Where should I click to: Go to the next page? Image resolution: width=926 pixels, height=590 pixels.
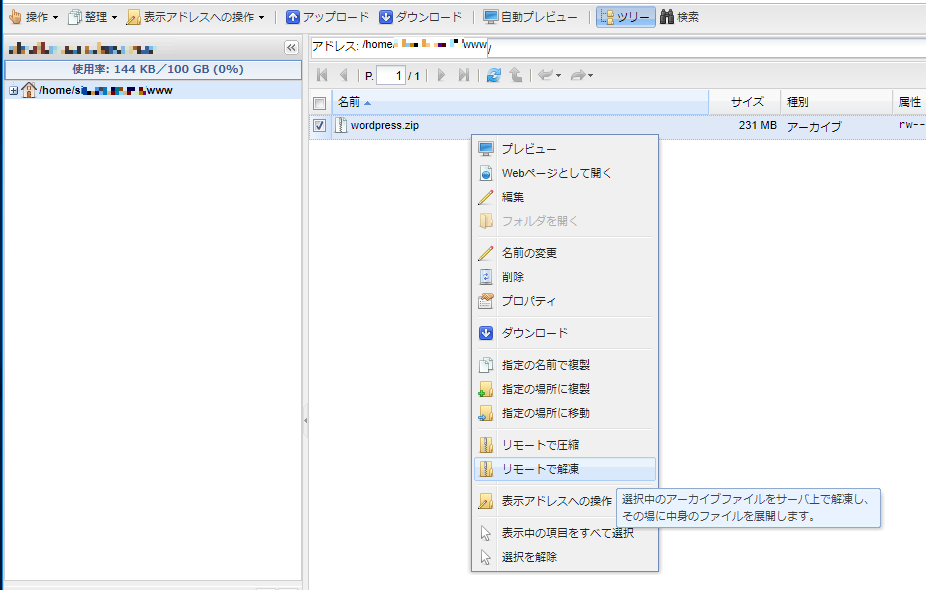click(441, 75)
